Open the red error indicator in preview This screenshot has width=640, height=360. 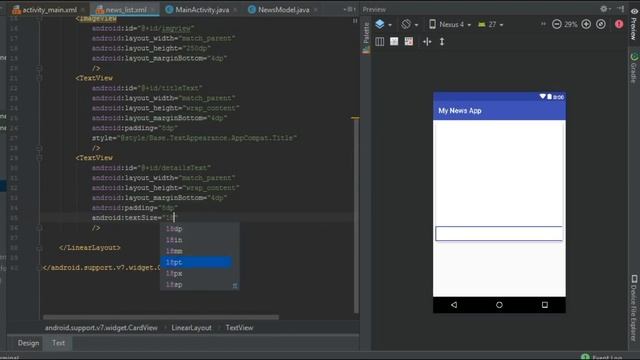619,24
